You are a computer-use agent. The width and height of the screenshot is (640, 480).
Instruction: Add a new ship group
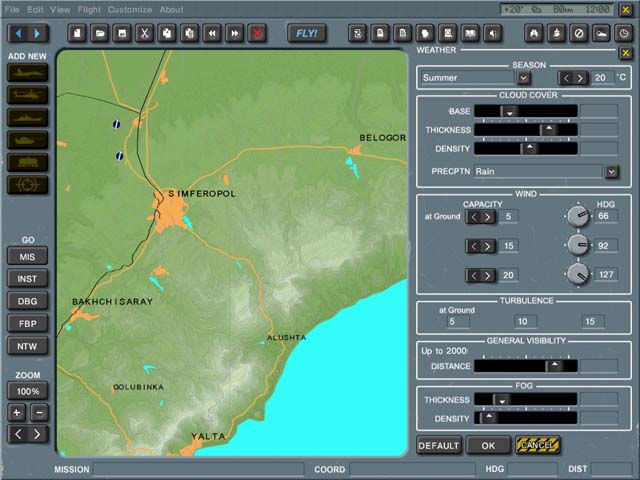27,117
